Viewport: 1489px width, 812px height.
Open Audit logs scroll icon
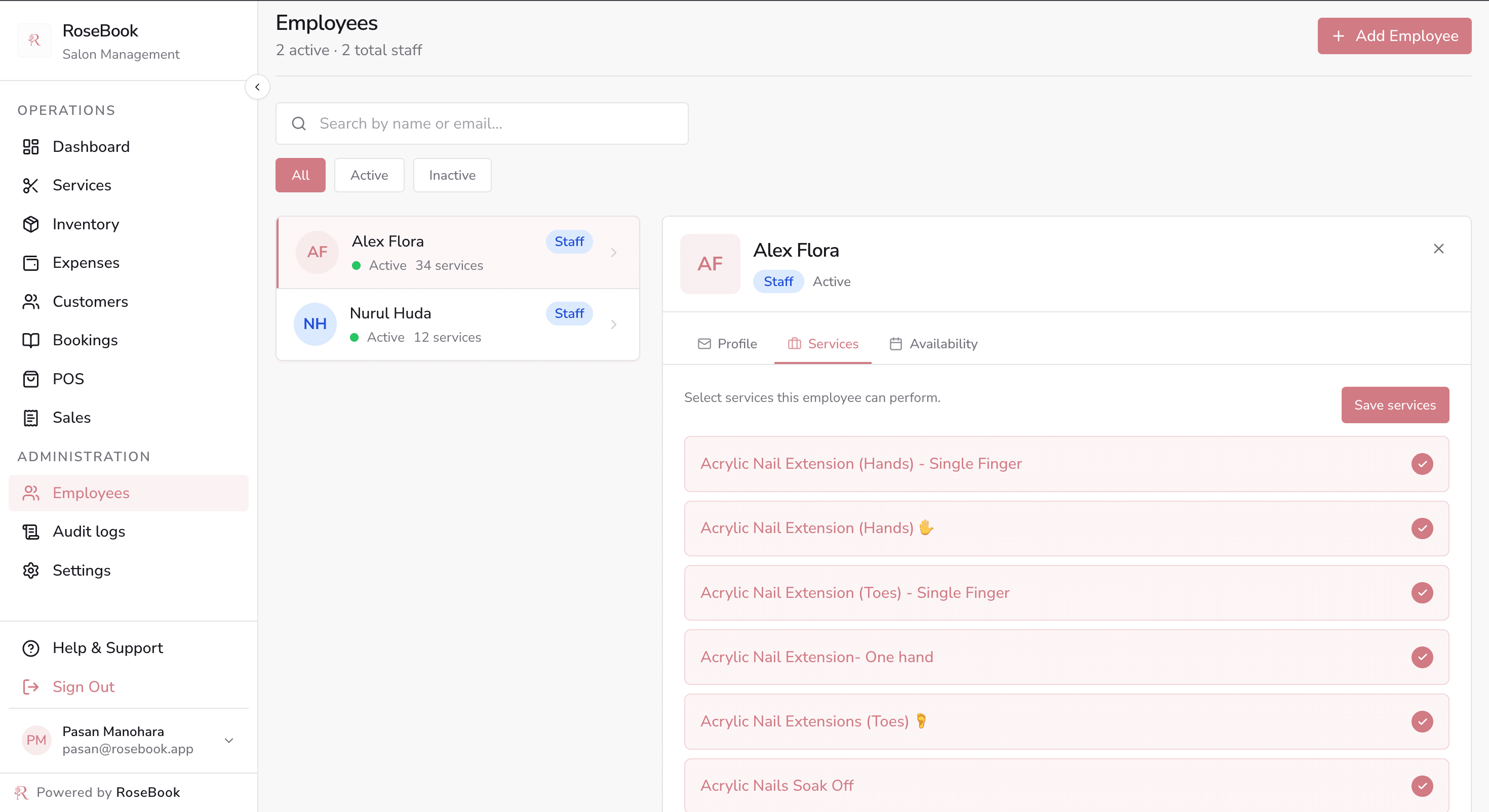[30, 532]
